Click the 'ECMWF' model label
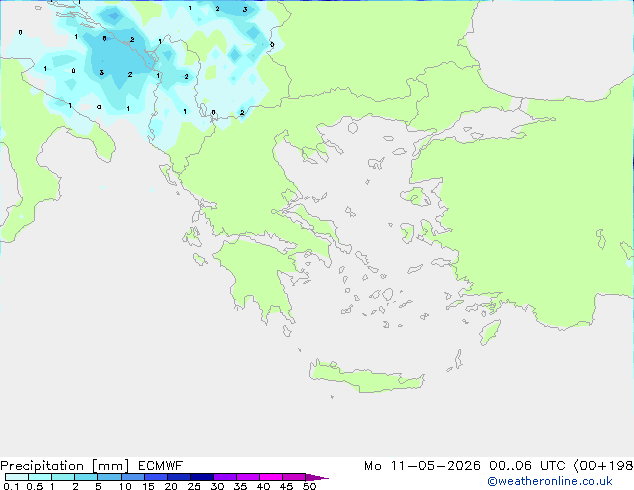Viewport: 634px width, 490px height. tap(160, 466)
